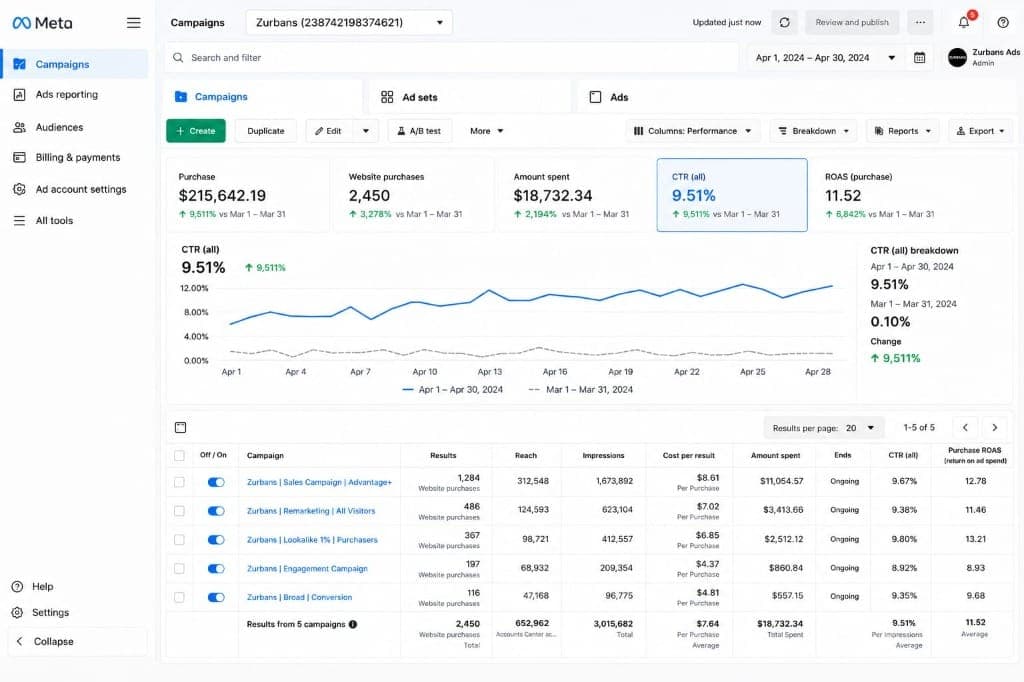Click the All tools list icon

click(20, 221)
